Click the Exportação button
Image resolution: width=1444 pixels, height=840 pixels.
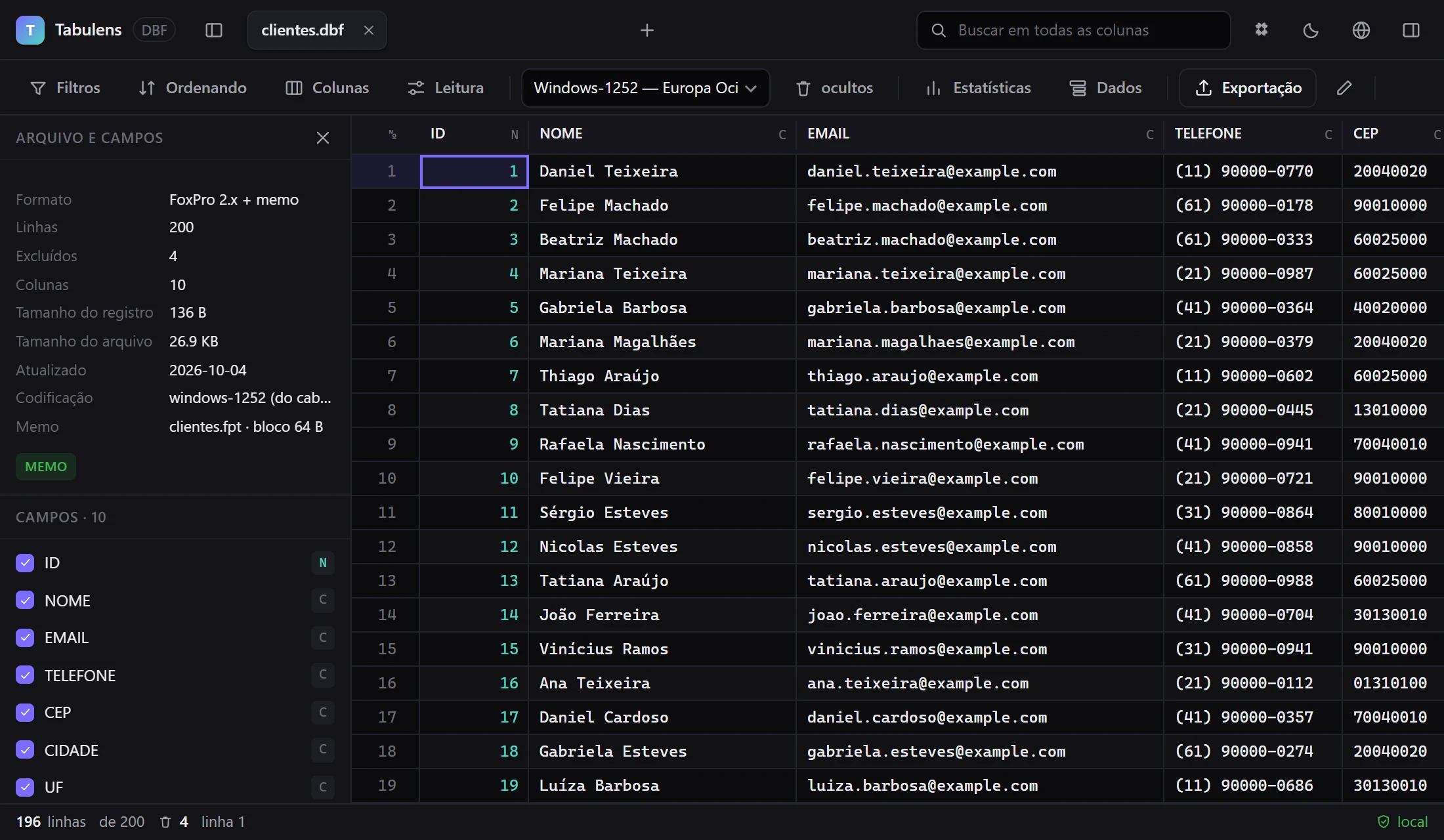(x=1248, y=88)
